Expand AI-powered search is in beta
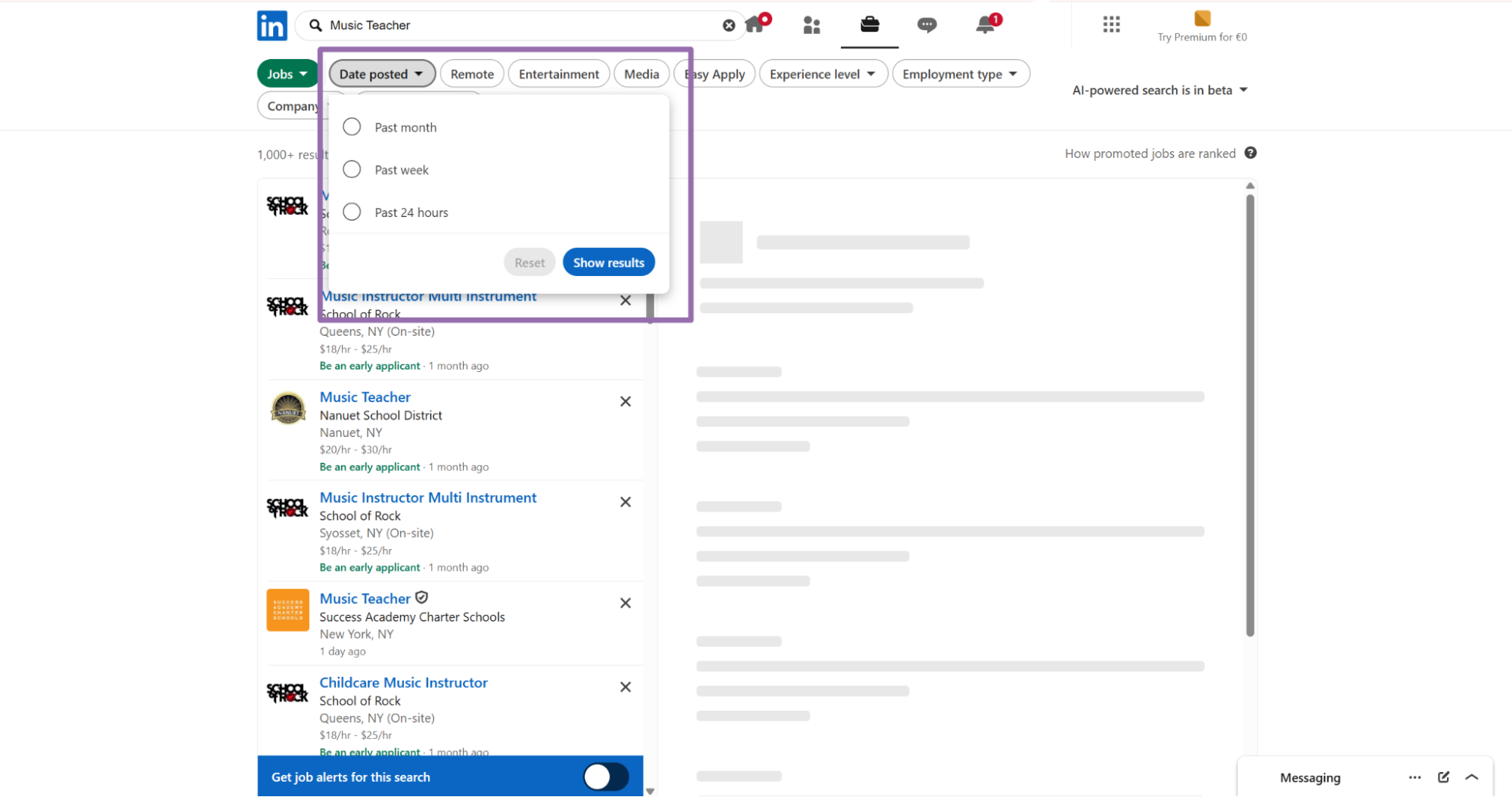 click(x=1160, y=90)
